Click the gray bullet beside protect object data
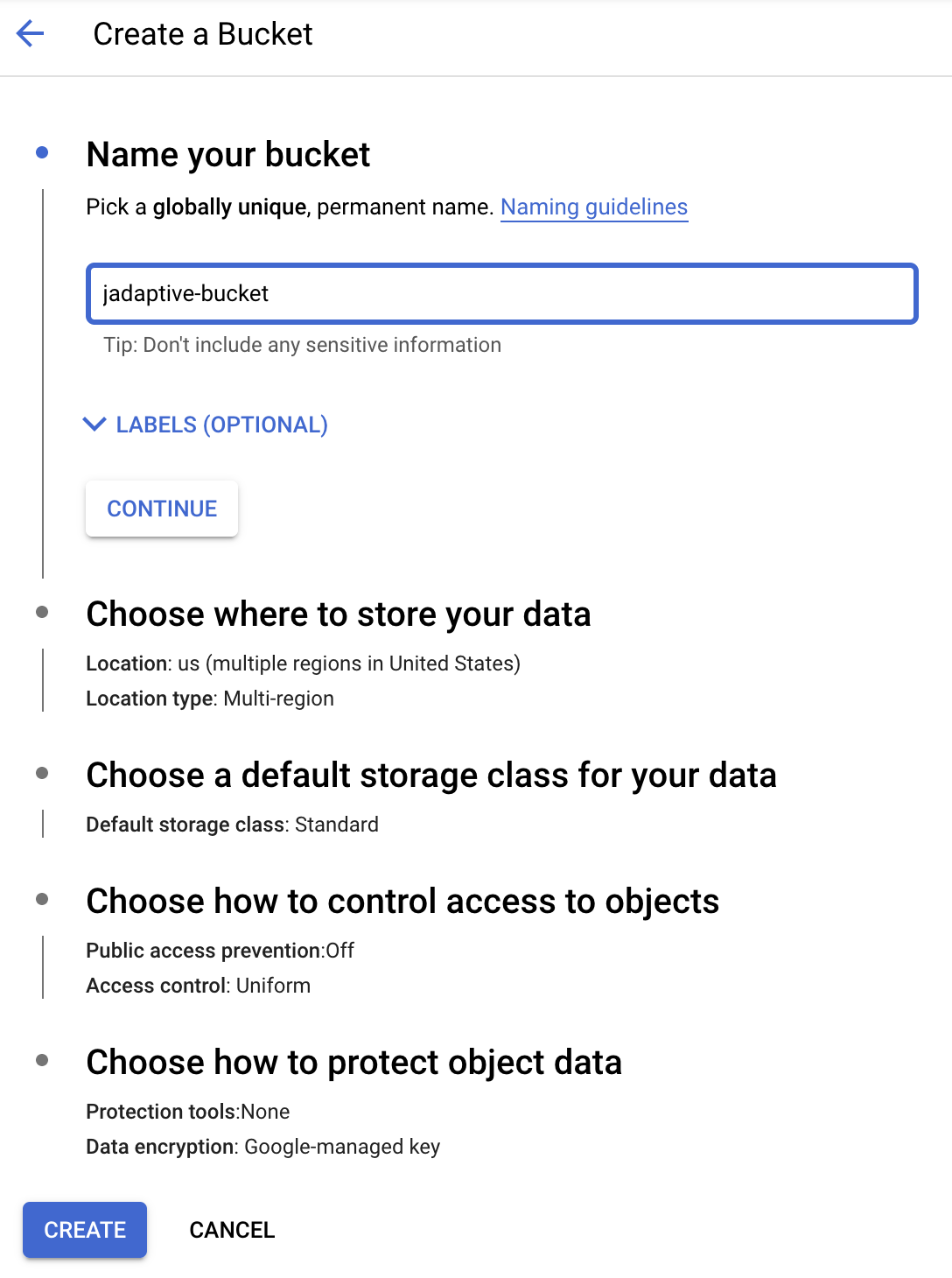Image resolution: width=952 pixels, height=1278 pixels. (x=42, y=1060)
